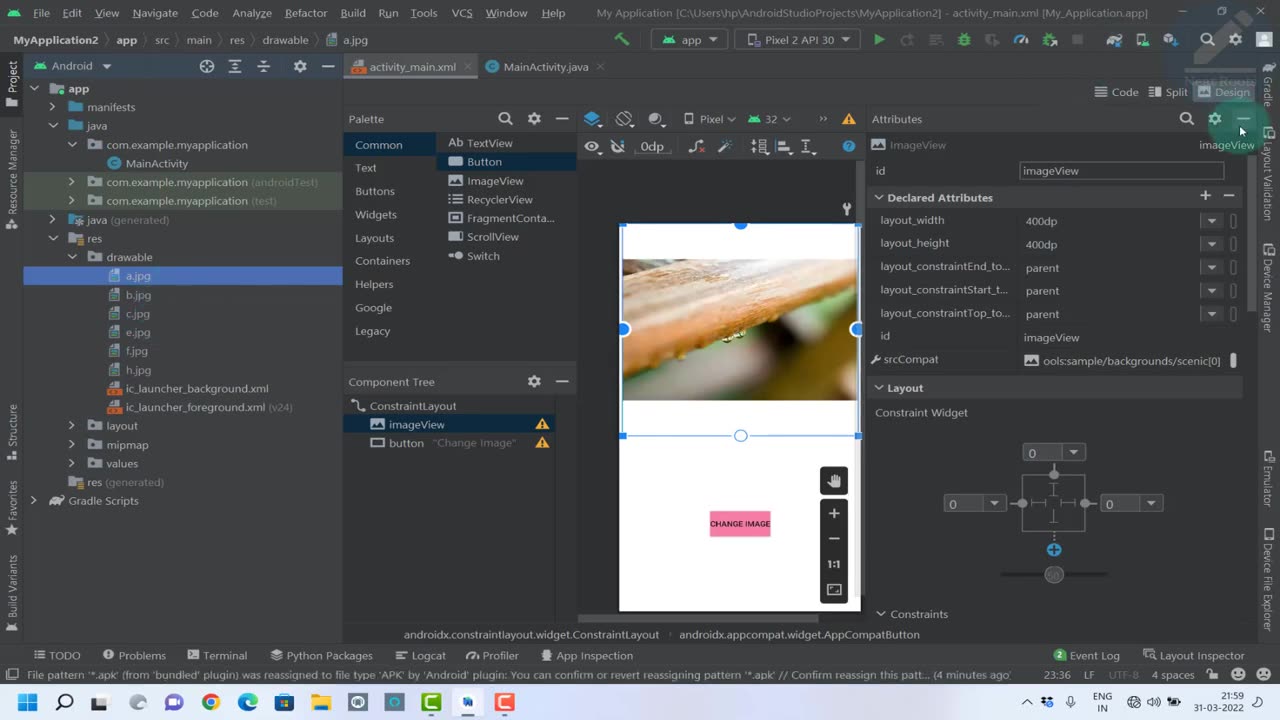Open the Event Log

click(x=1085, y=655)
